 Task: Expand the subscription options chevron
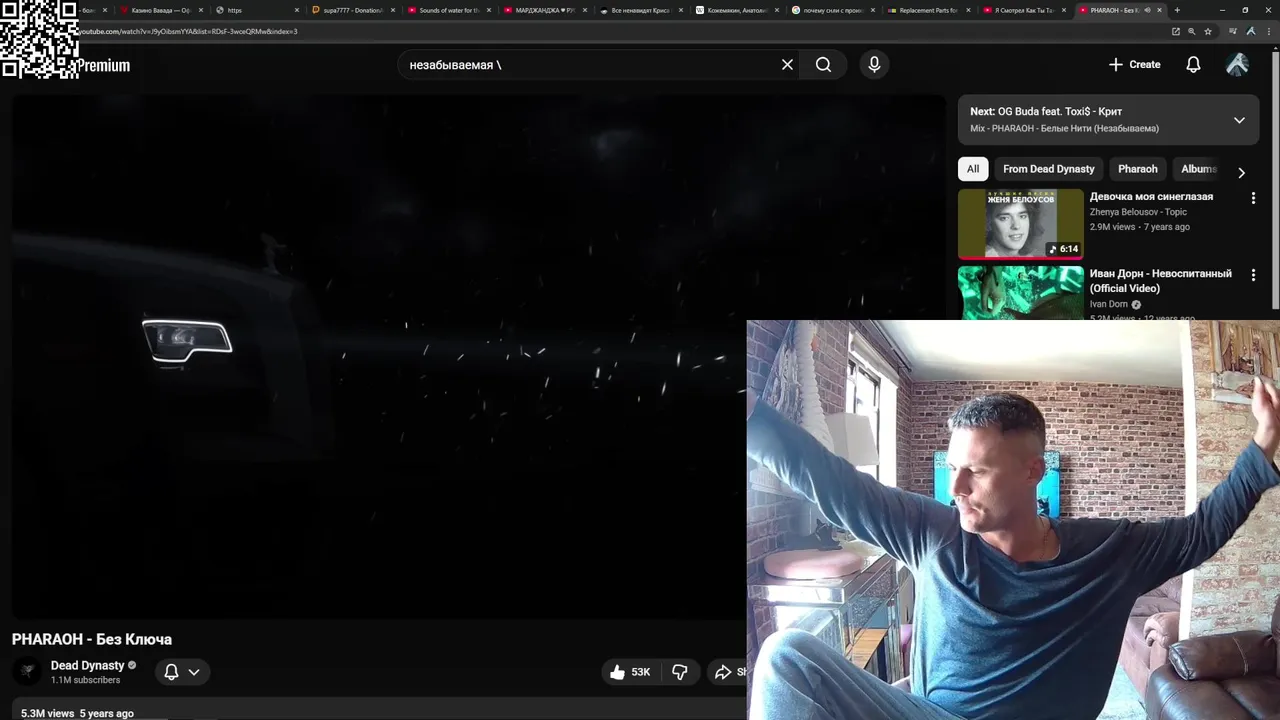[x=194, y=672]
